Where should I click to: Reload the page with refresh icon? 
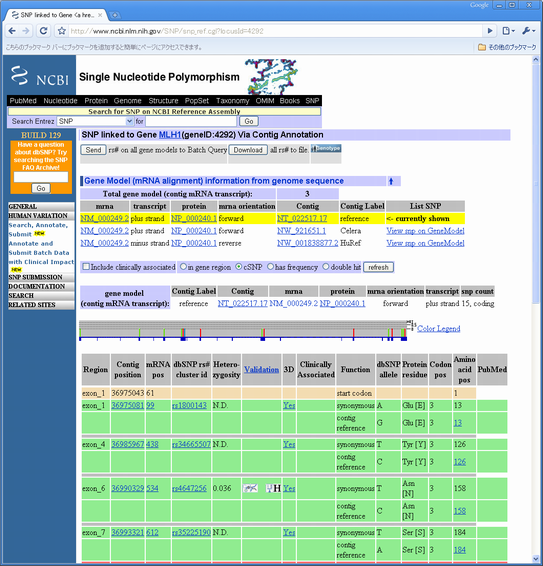click(x=44, y=31)
